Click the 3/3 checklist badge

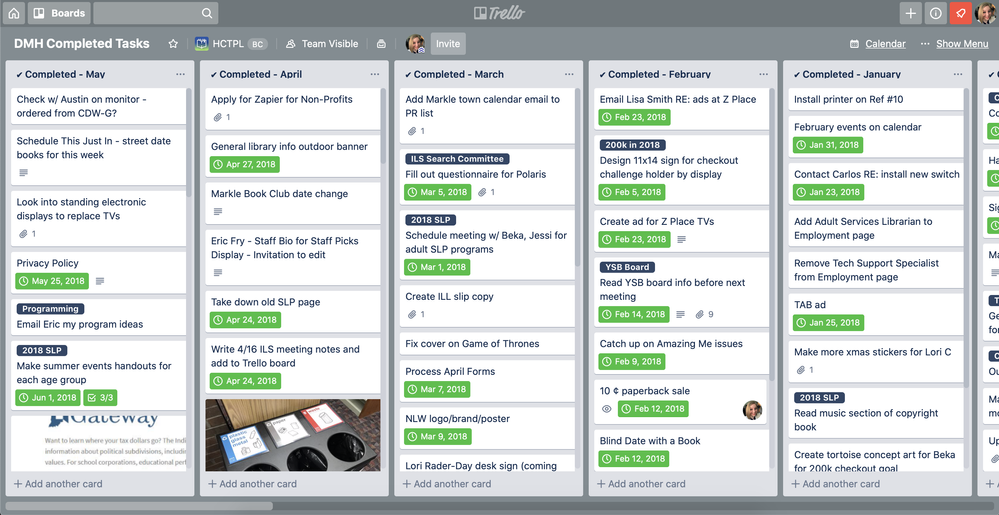[x=100, y=398]
